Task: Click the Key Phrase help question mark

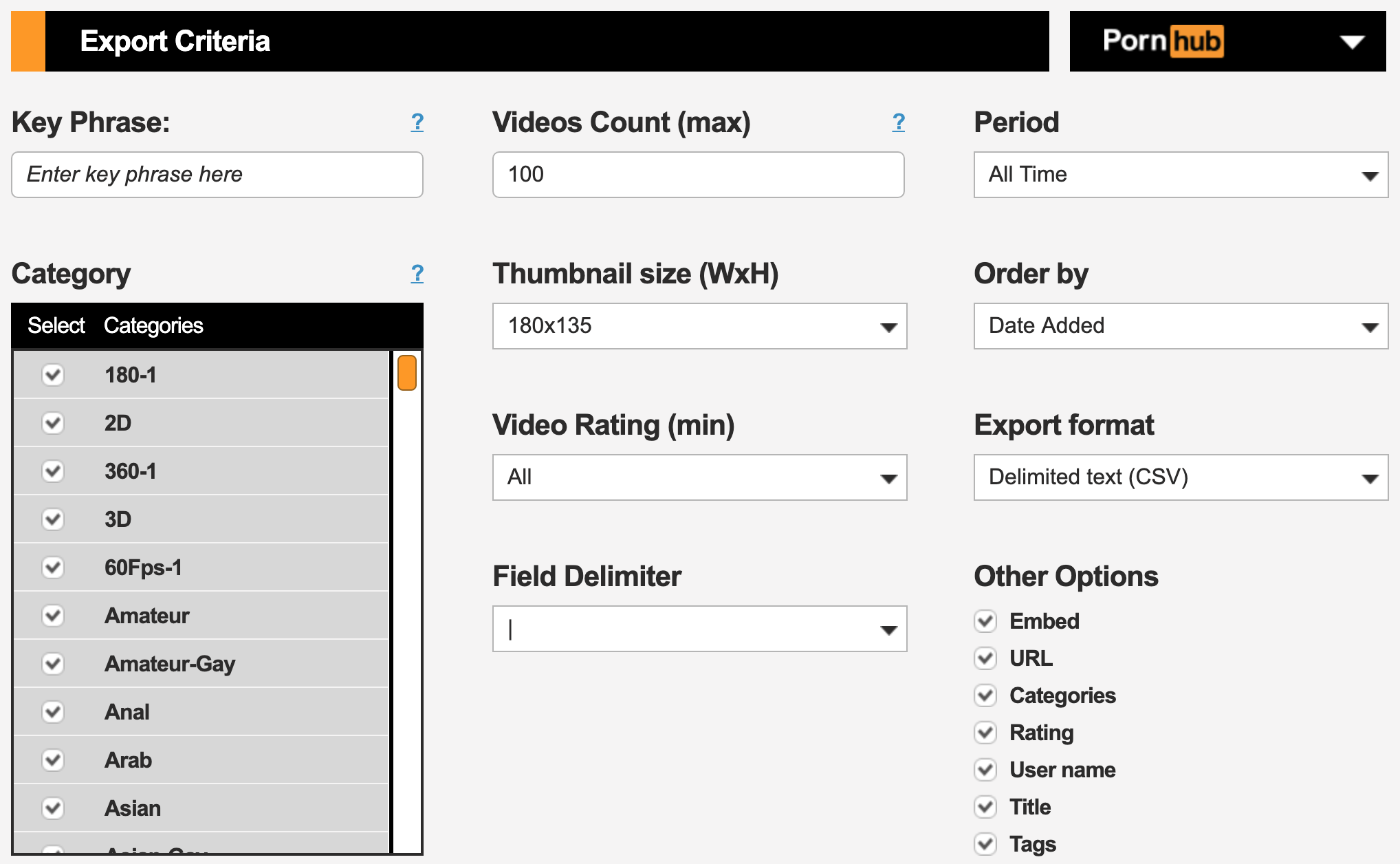Action: [x=417, y=122]
